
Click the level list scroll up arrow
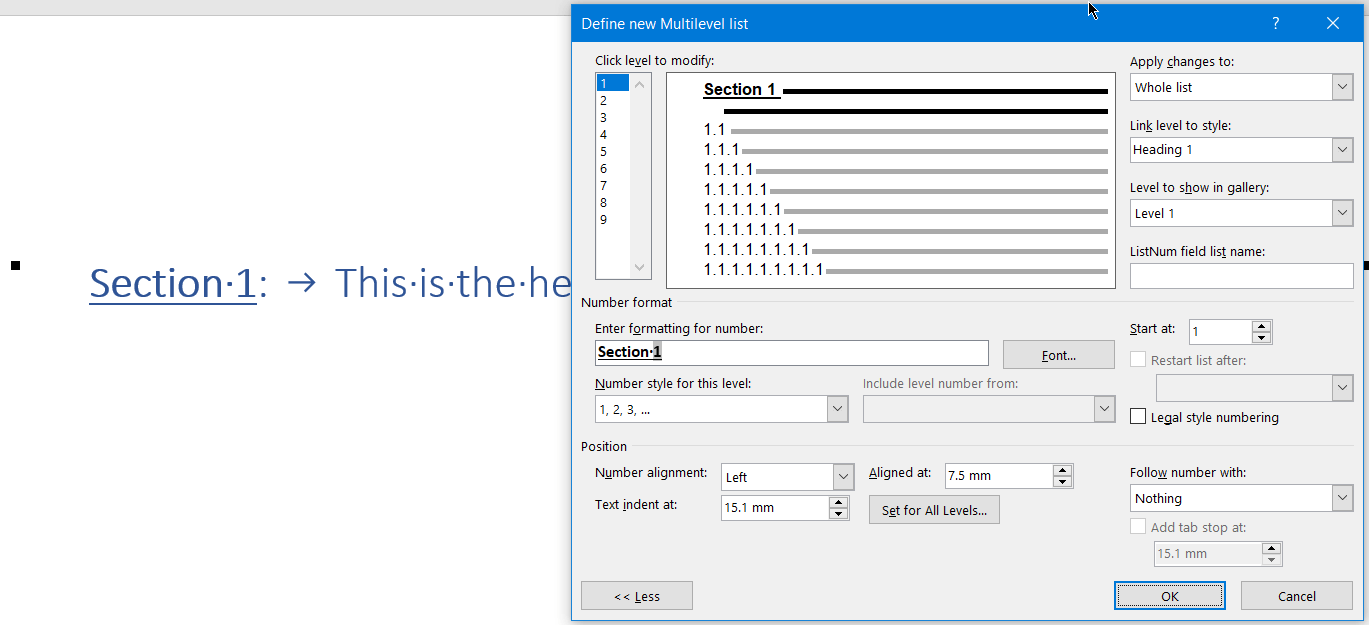(640, 84)
